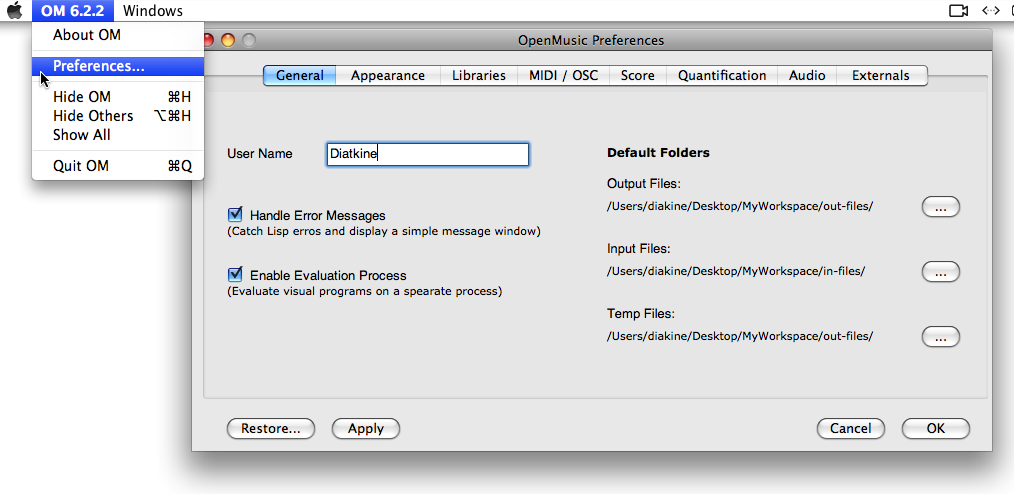1014x494 pixels.
Task: Open the Externals tab
Action: pos(881,76)
